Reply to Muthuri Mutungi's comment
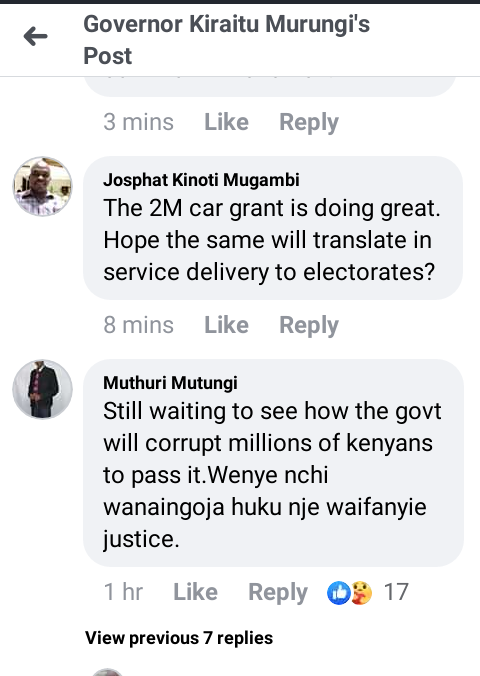 (x=278, y=593)
